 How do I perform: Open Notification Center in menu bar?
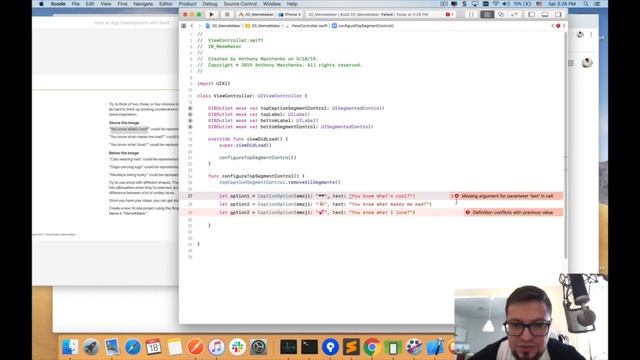click(598, 4)
